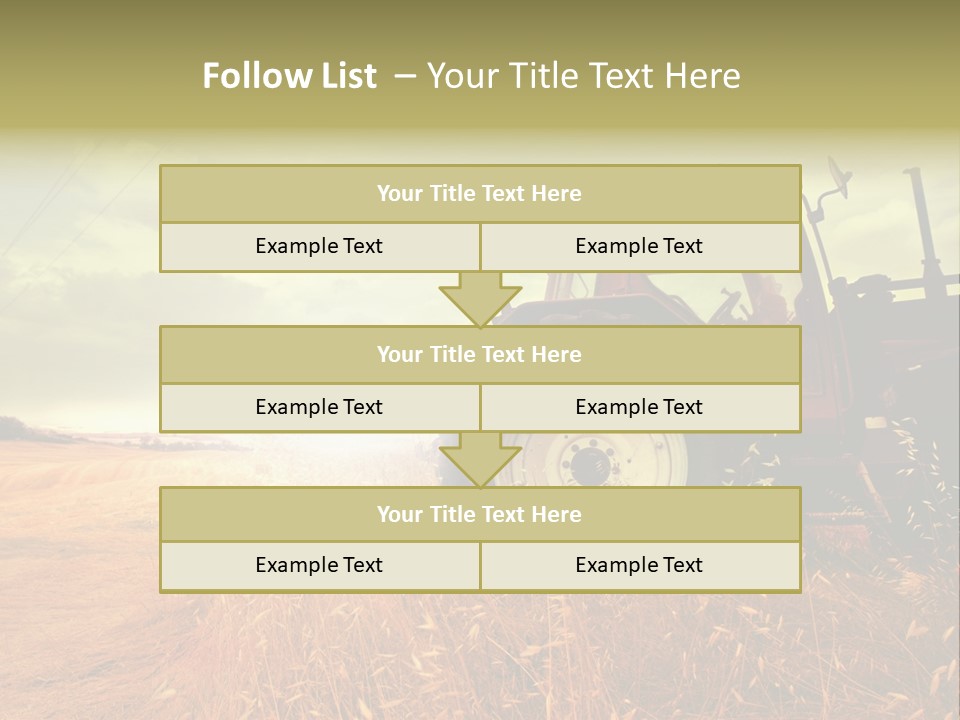Select 'Your Title Text Here' in slide title
960x720 pixels.
pos(583,76)
